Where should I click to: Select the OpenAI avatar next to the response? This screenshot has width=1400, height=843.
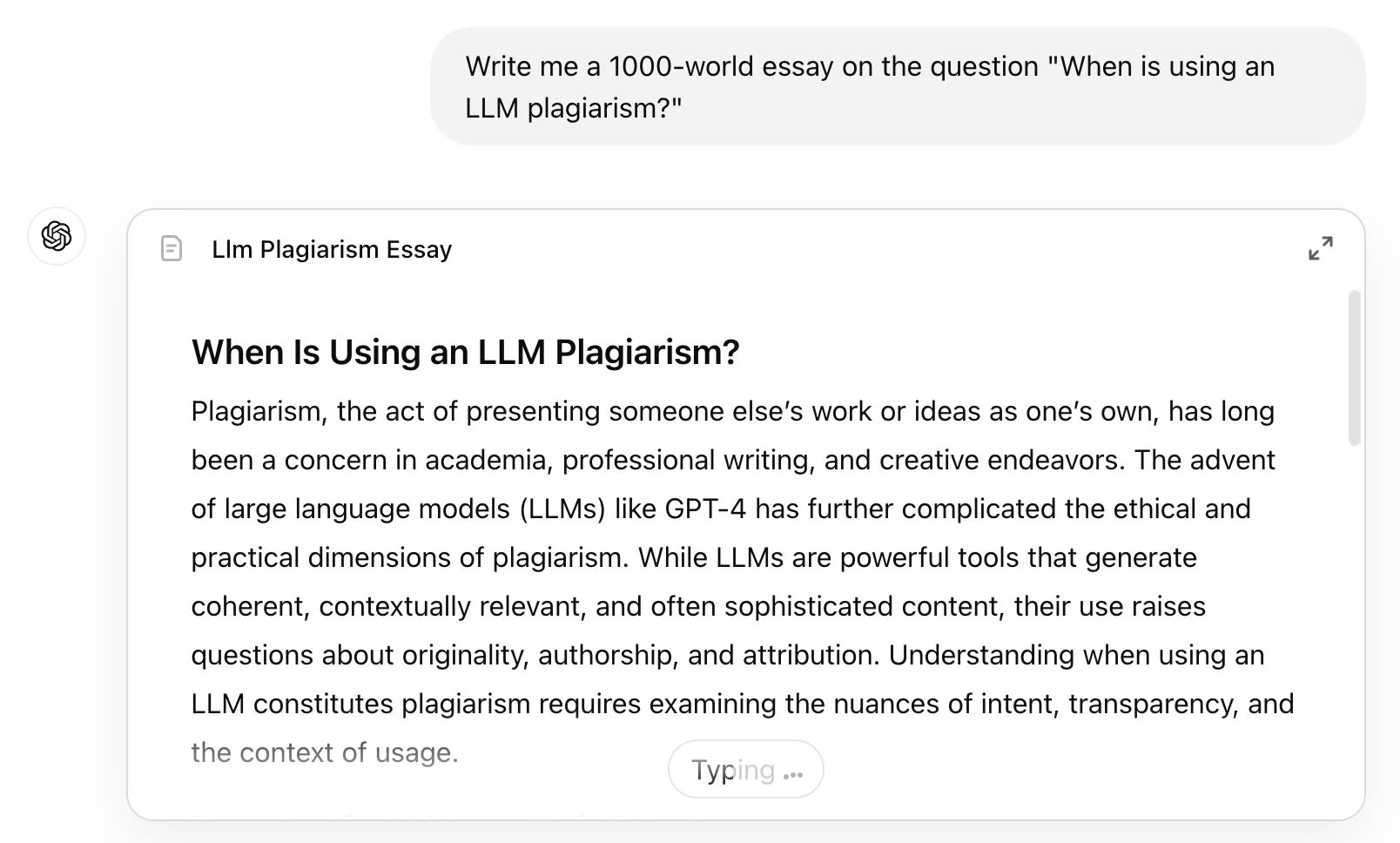56,236
